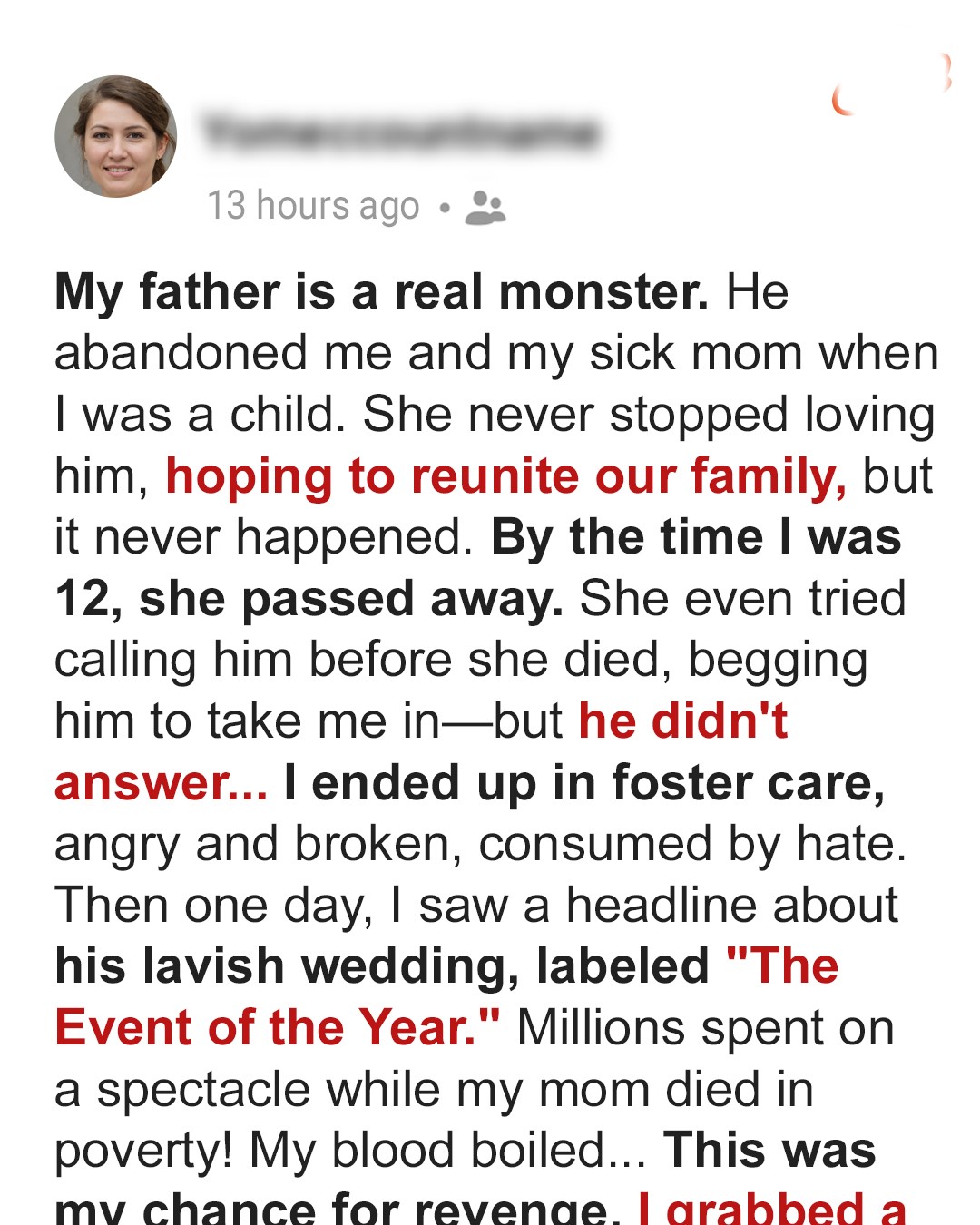Click the line "Then one day, I saw a headline about"

476,906
